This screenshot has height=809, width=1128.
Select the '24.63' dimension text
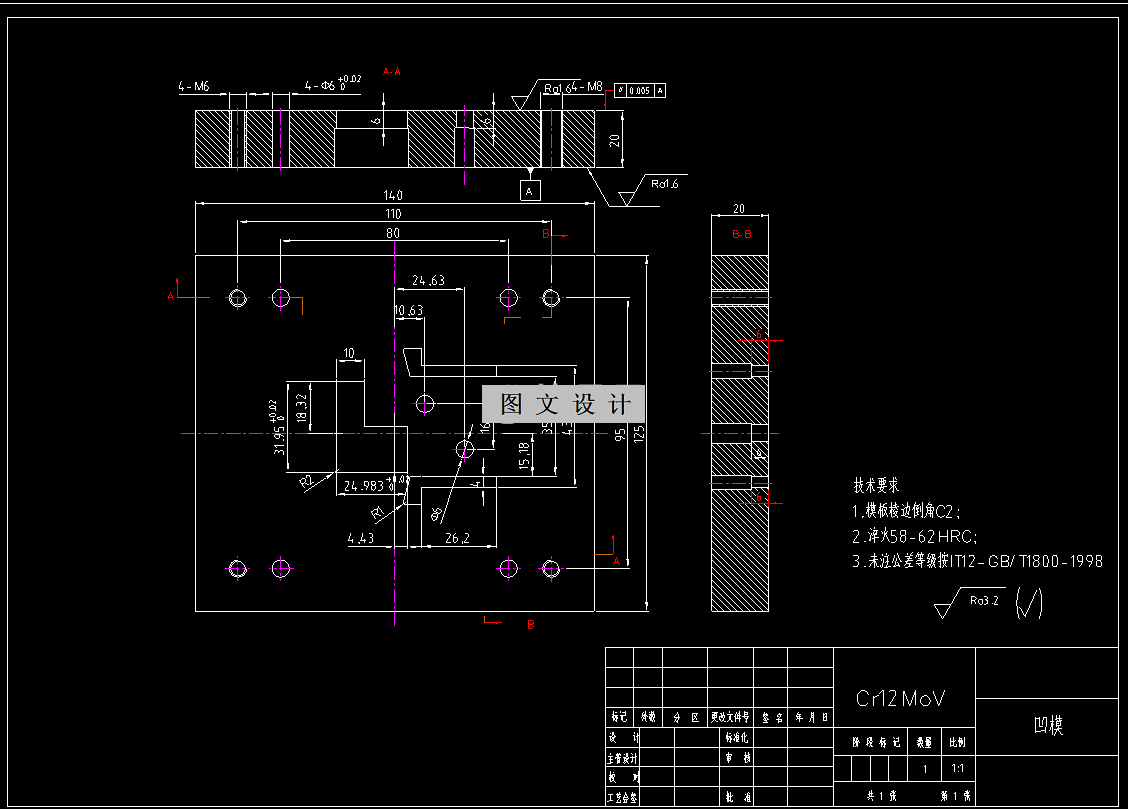click(x=428, y=280)
